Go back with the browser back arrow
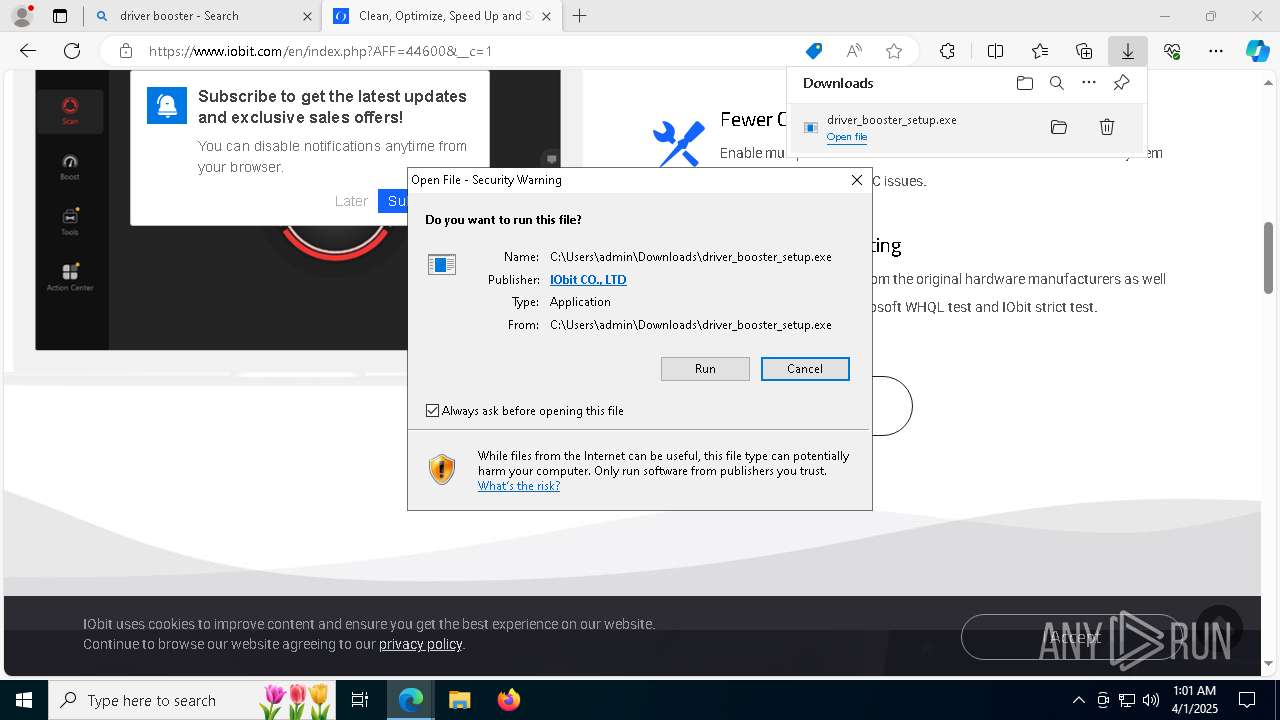The height and width of the screenshot is (720, 1280). tap(28, 51)
